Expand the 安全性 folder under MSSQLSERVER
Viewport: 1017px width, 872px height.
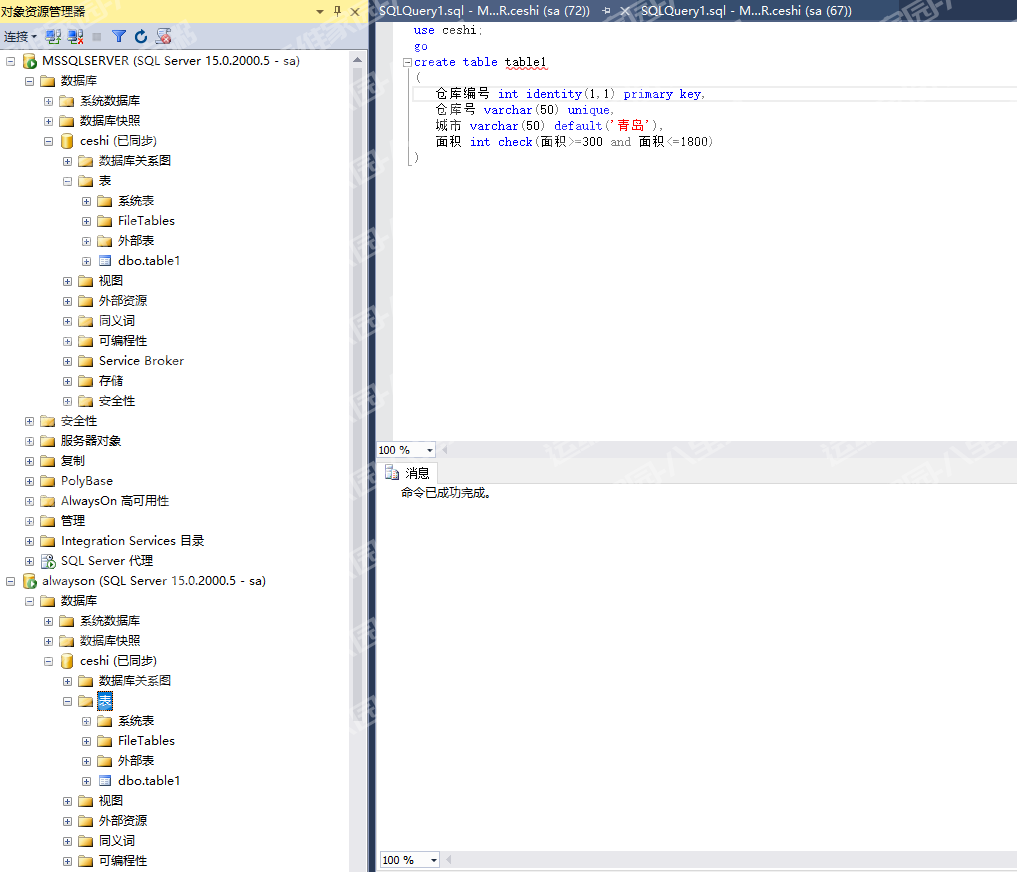(30, 421)
